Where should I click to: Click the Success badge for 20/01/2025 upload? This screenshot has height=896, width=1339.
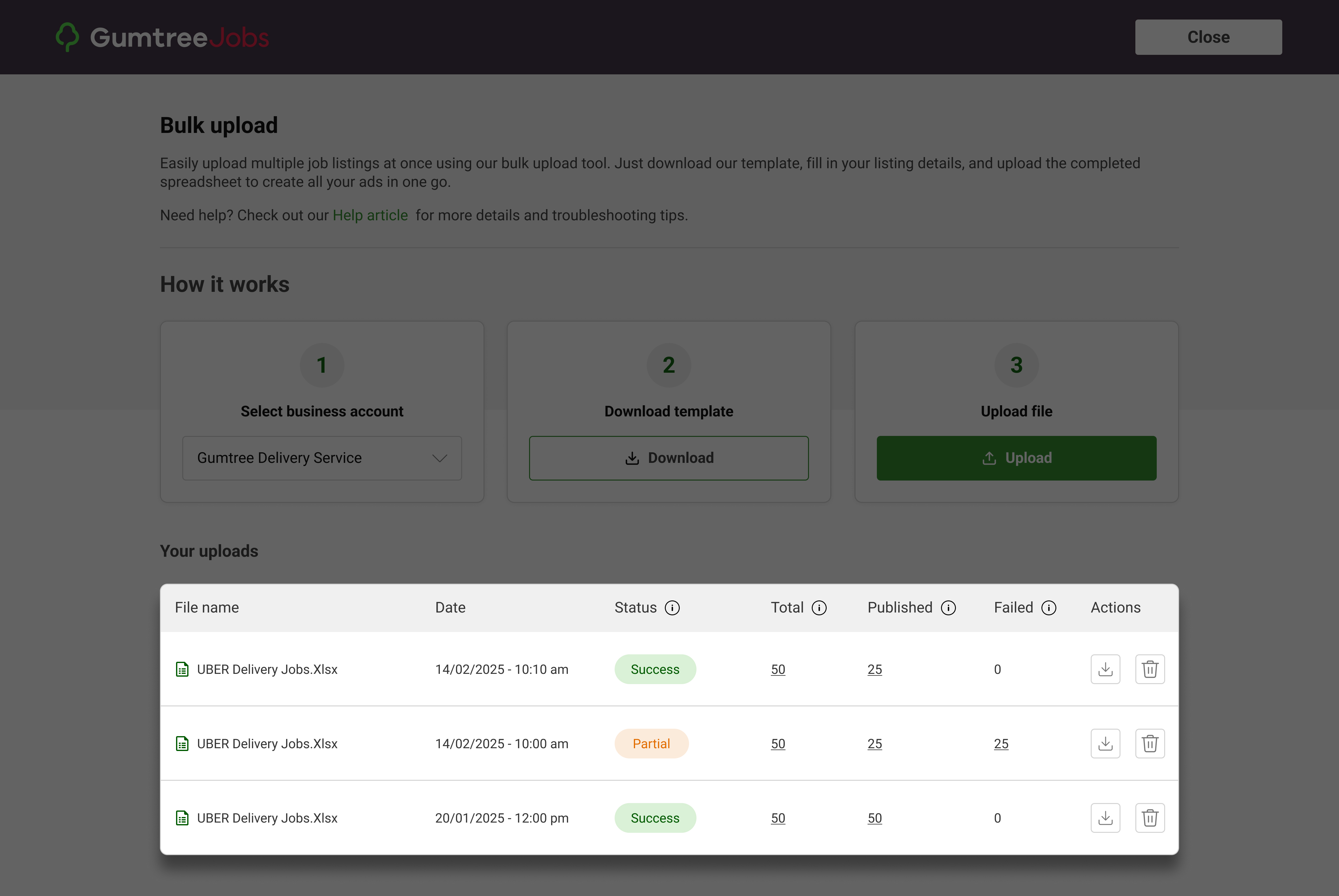655,818
